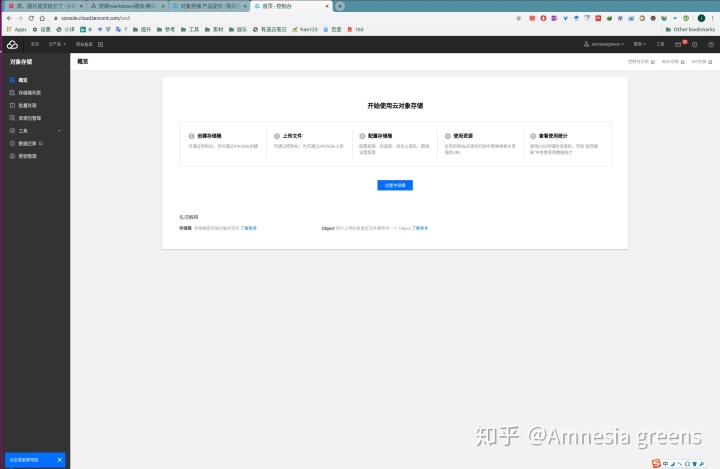Open the hao123 bookmark
Screen dimensions: 720x469
305,29
